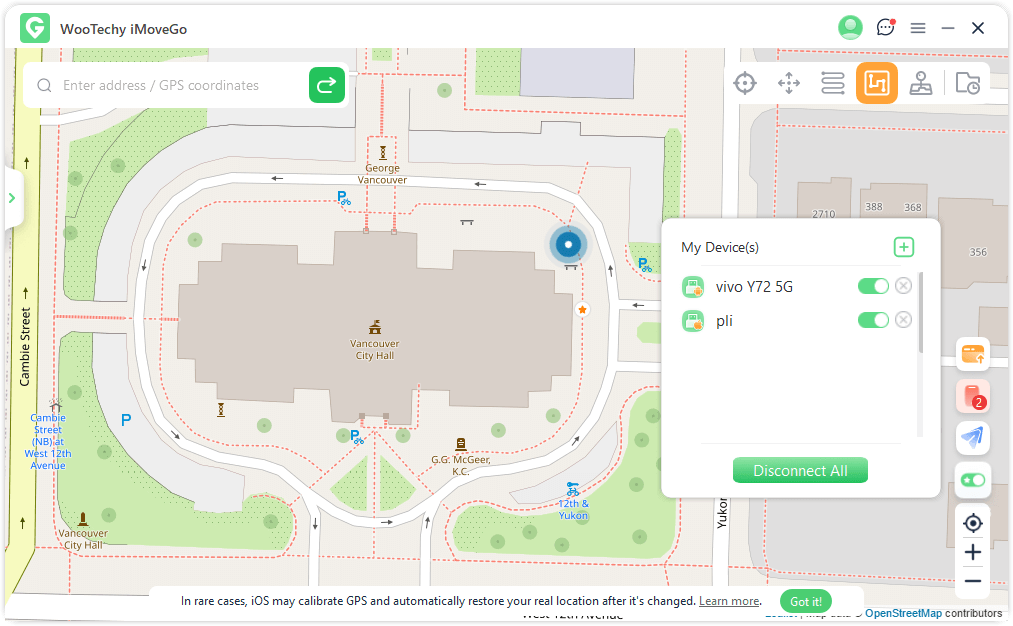The image size is (1013, 626).
Task: Click the green search go arrow button
Action: click(x=327, y=86)
